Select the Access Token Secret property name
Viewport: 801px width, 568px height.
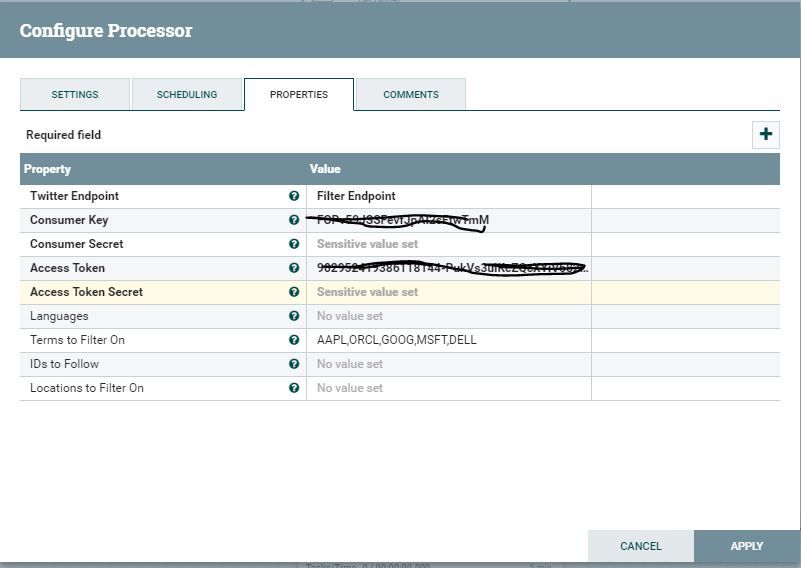click(86, 292)
